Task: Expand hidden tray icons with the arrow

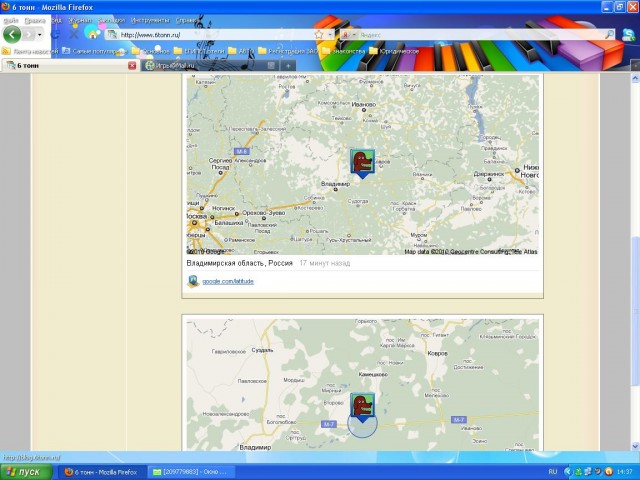Action: coord(567,472)
